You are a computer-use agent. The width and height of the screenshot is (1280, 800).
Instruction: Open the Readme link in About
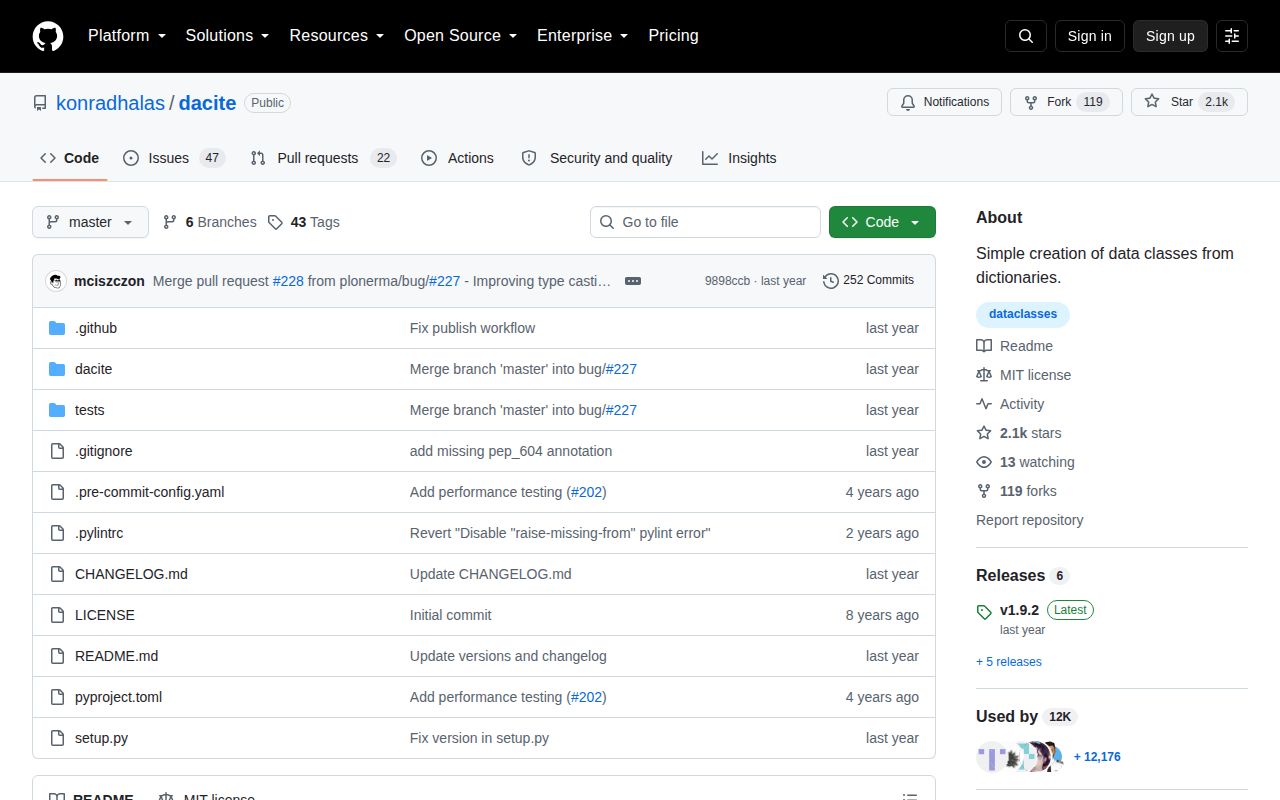[x=1015, y=346]
